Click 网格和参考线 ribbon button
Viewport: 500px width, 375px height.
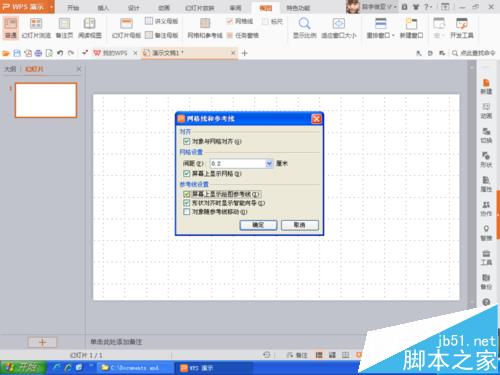[x=205, y=28]
